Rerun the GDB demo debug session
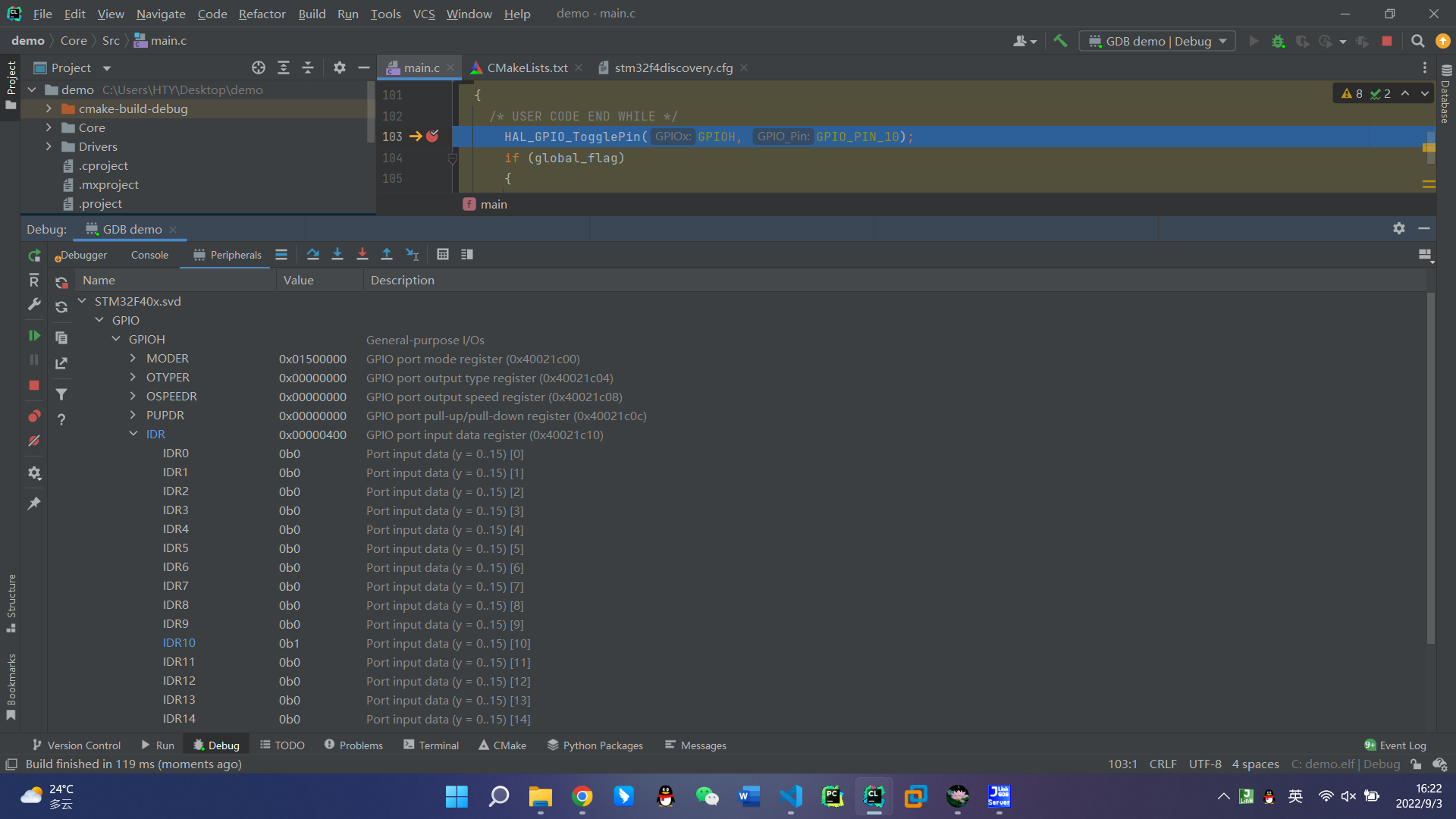This screenshot has width=1456, height=819. point(33,256)
